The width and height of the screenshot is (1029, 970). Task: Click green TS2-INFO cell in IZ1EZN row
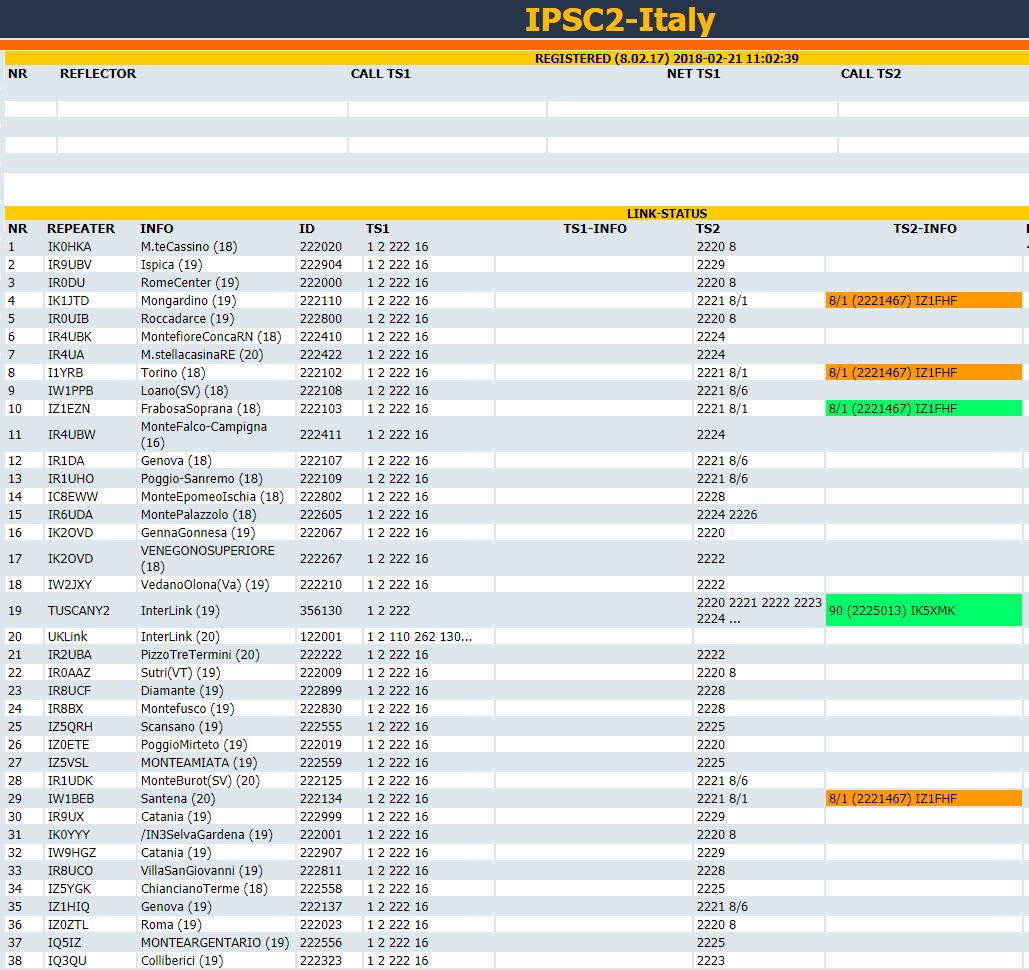923,408
